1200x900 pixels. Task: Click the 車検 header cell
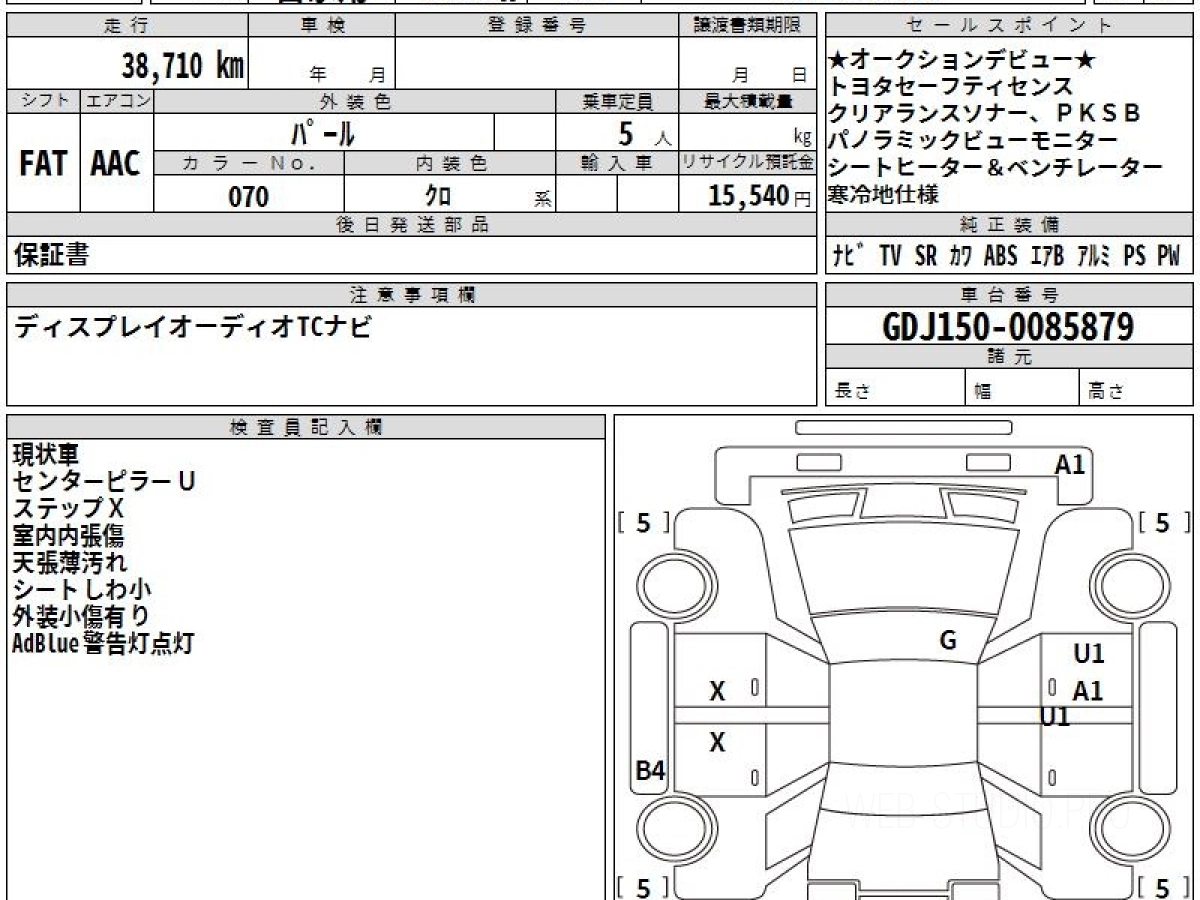[322, 26]
